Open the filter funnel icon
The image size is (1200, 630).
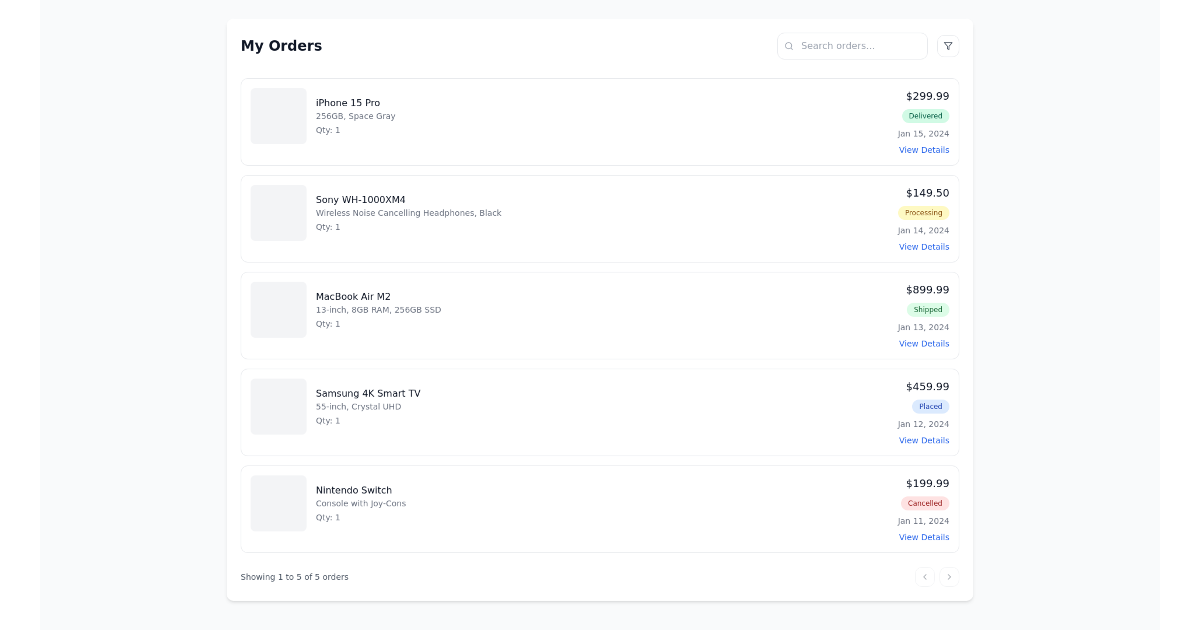pyautogui.click(x=947, y=46)
